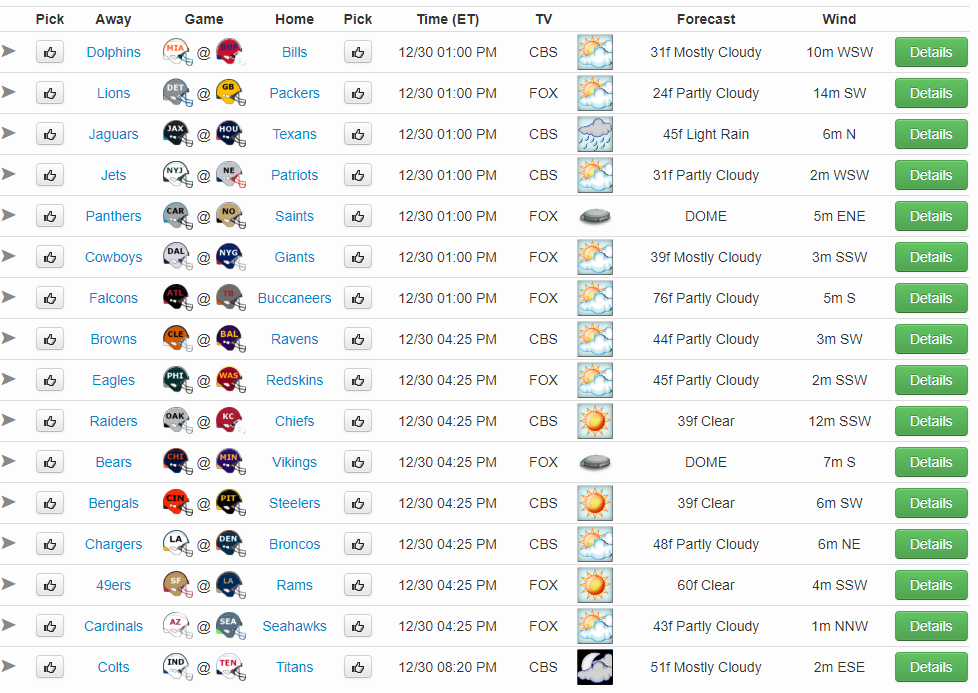Click the Steelers PIT helmet icon

pos(231,503)
